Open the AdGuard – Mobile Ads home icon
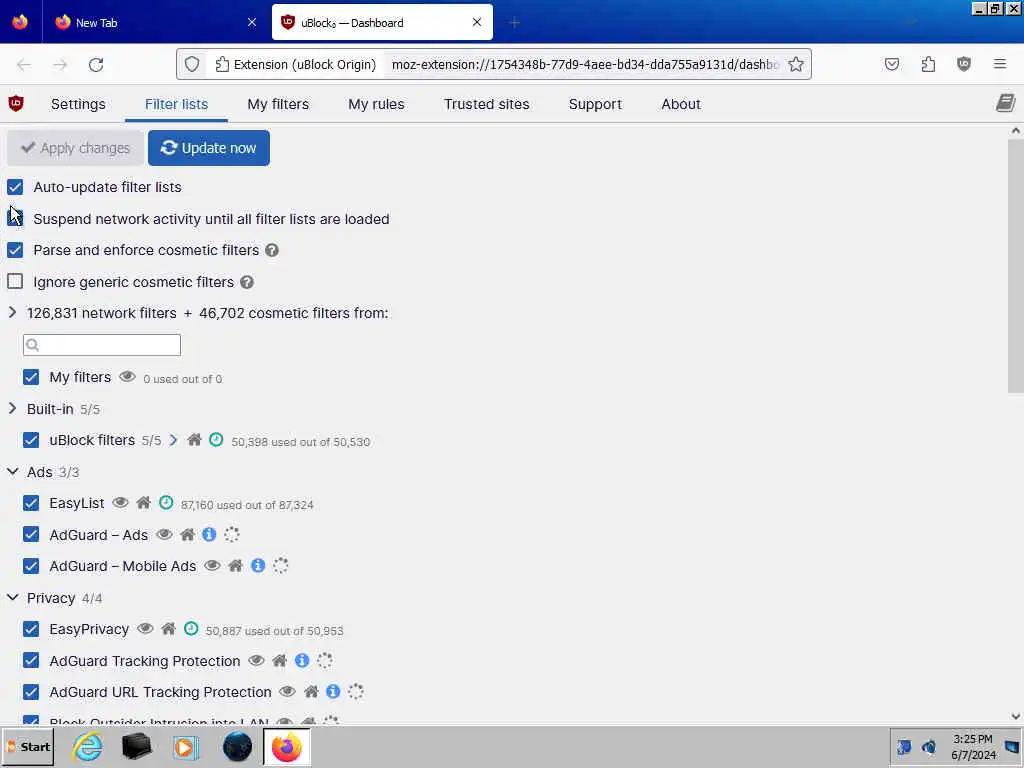 [236, 566]
